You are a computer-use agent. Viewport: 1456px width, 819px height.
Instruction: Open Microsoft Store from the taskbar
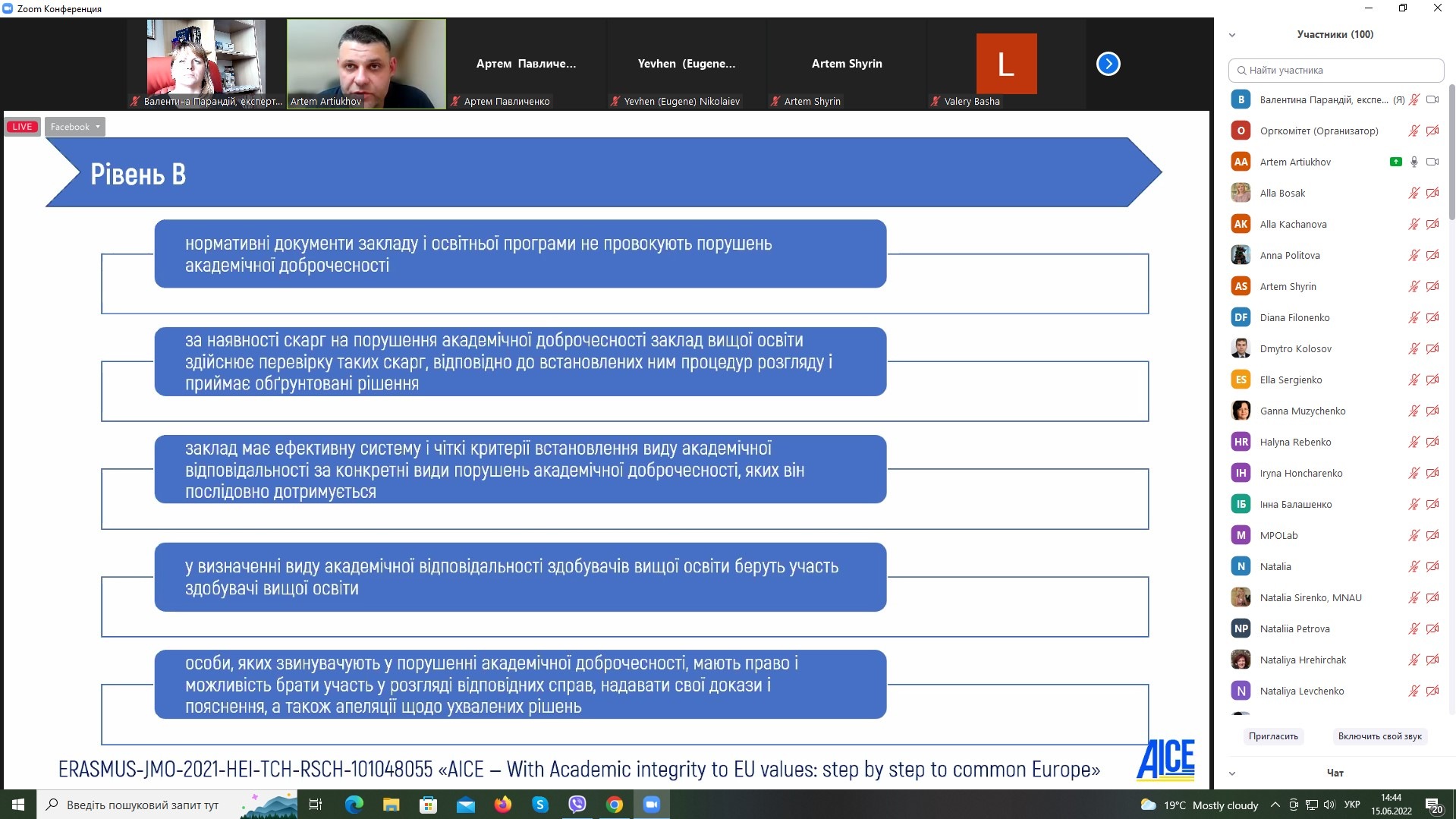[x=428, y=805]
